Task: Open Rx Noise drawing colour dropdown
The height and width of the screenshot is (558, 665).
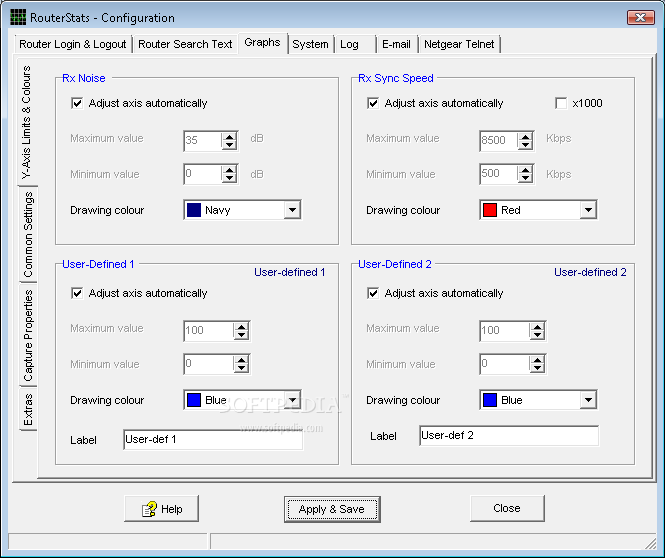Action: pos(292,210)
